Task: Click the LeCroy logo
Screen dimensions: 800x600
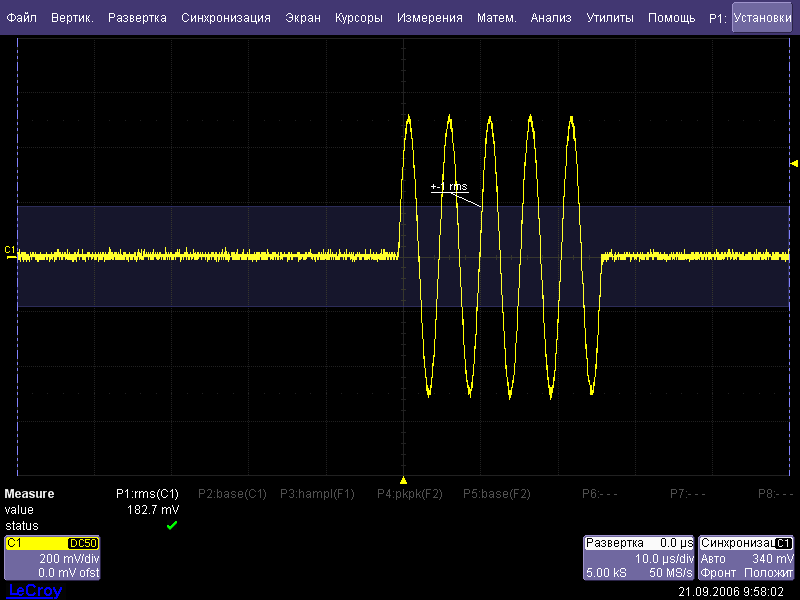Action: [35, 591]
